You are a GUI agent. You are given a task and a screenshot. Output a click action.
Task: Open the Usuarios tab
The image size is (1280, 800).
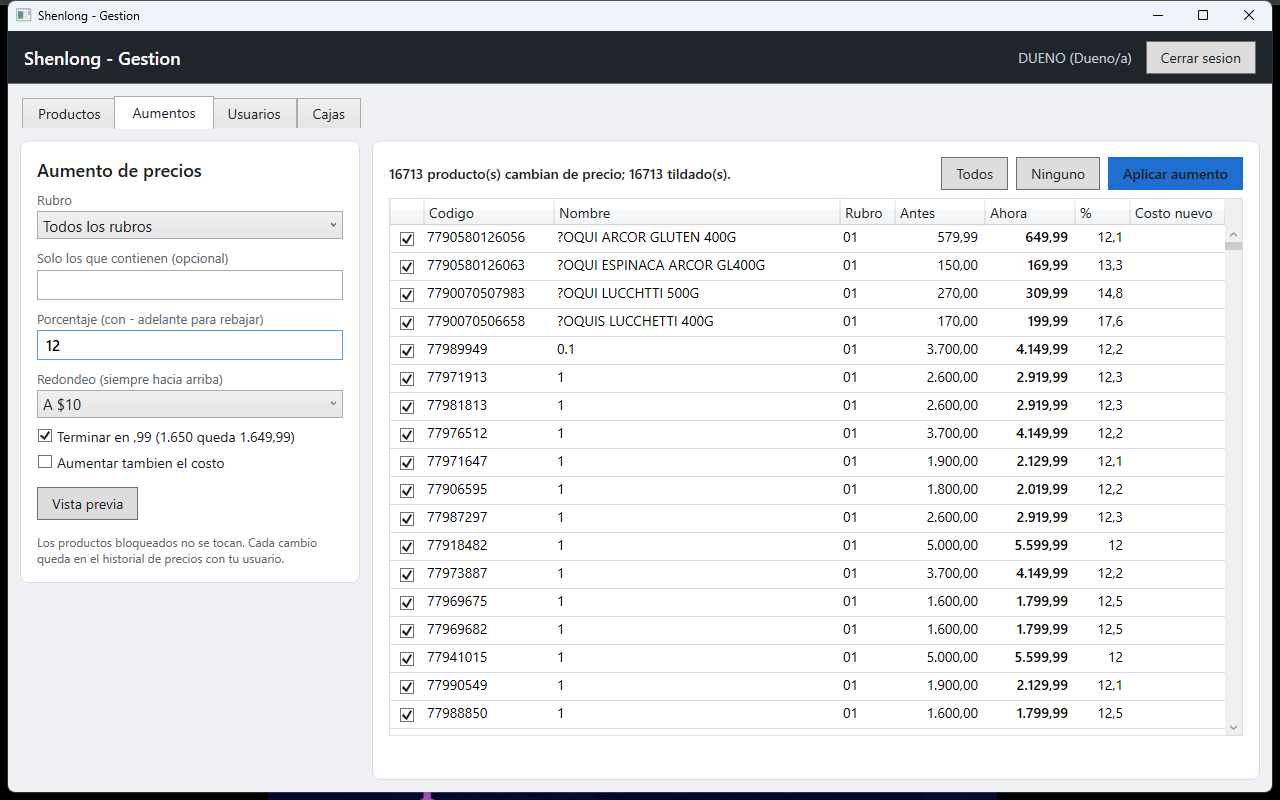(254, 114)
